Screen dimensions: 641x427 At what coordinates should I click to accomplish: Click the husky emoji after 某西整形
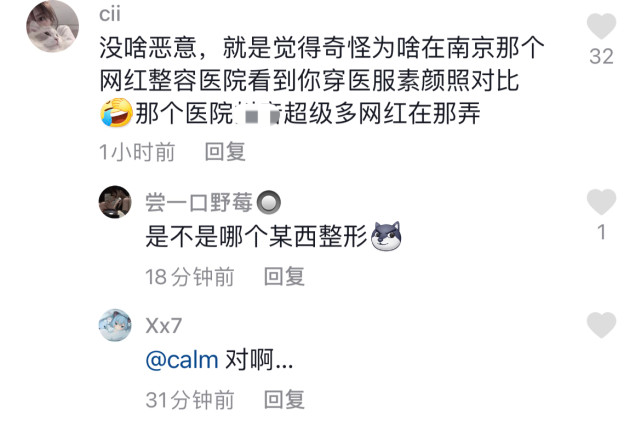[386, 236]
